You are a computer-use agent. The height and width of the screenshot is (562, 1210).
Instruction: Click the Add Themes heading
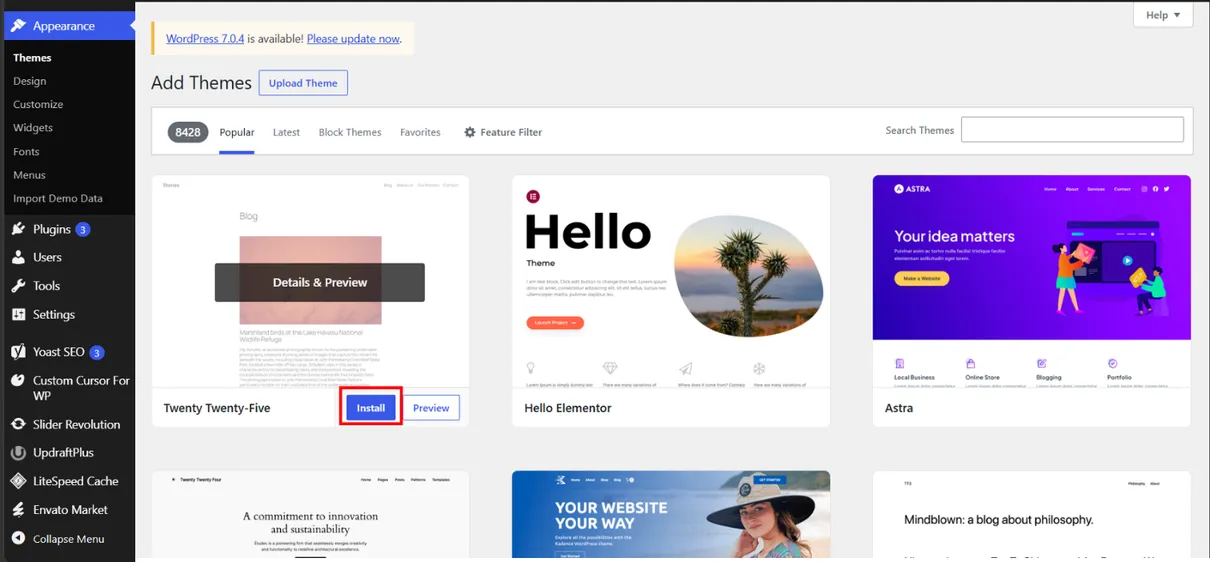pyautogui.click(x=201, y=83)
